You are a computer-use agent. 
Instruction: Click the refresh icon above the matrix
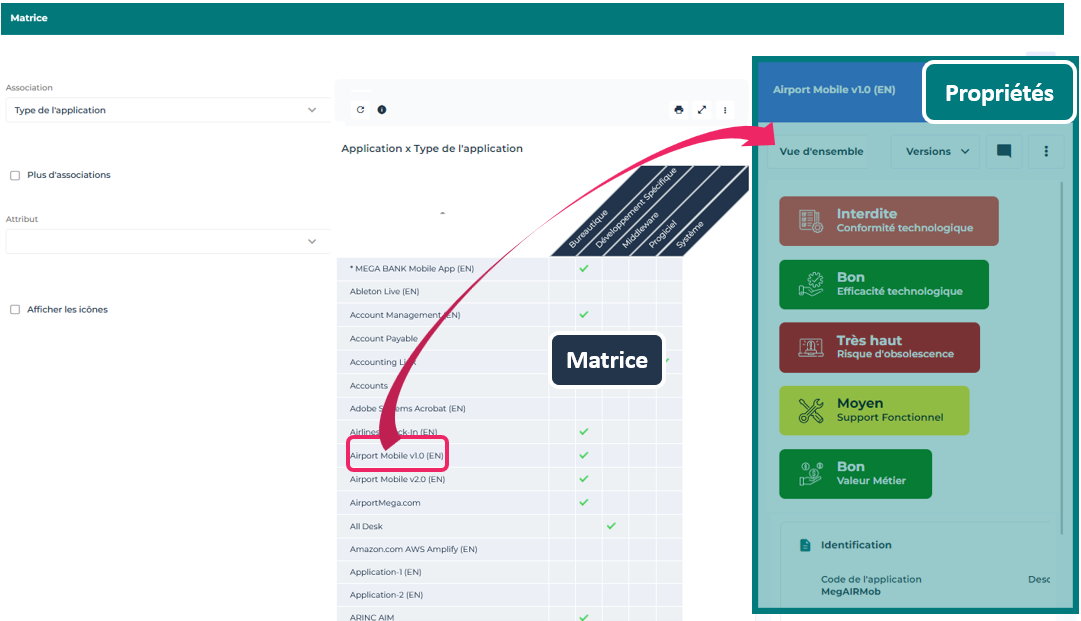tap(360, 110)
